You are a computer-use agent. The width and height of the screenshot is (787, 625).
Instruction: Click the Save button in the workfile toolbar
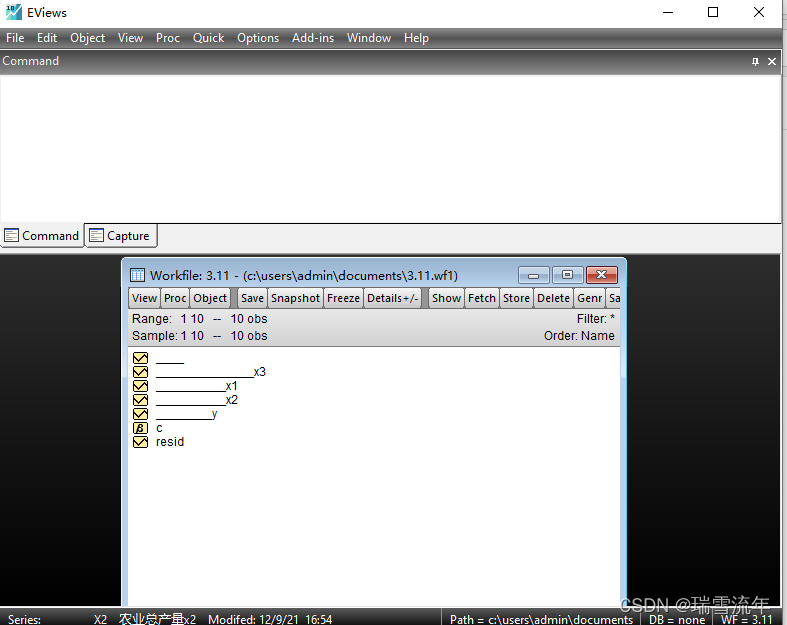pyautogui.click(x=252, y=298)
